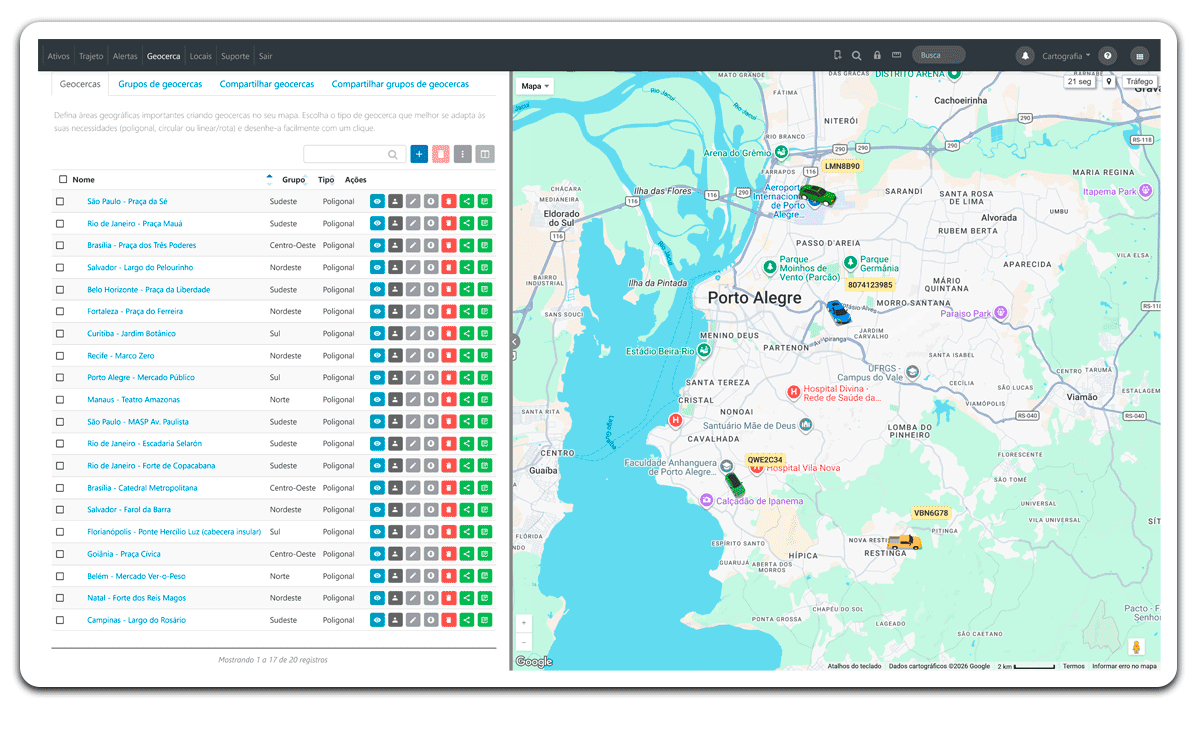Add a new geofence with the plus button
1200x736 pixels.
pos(419,154)
